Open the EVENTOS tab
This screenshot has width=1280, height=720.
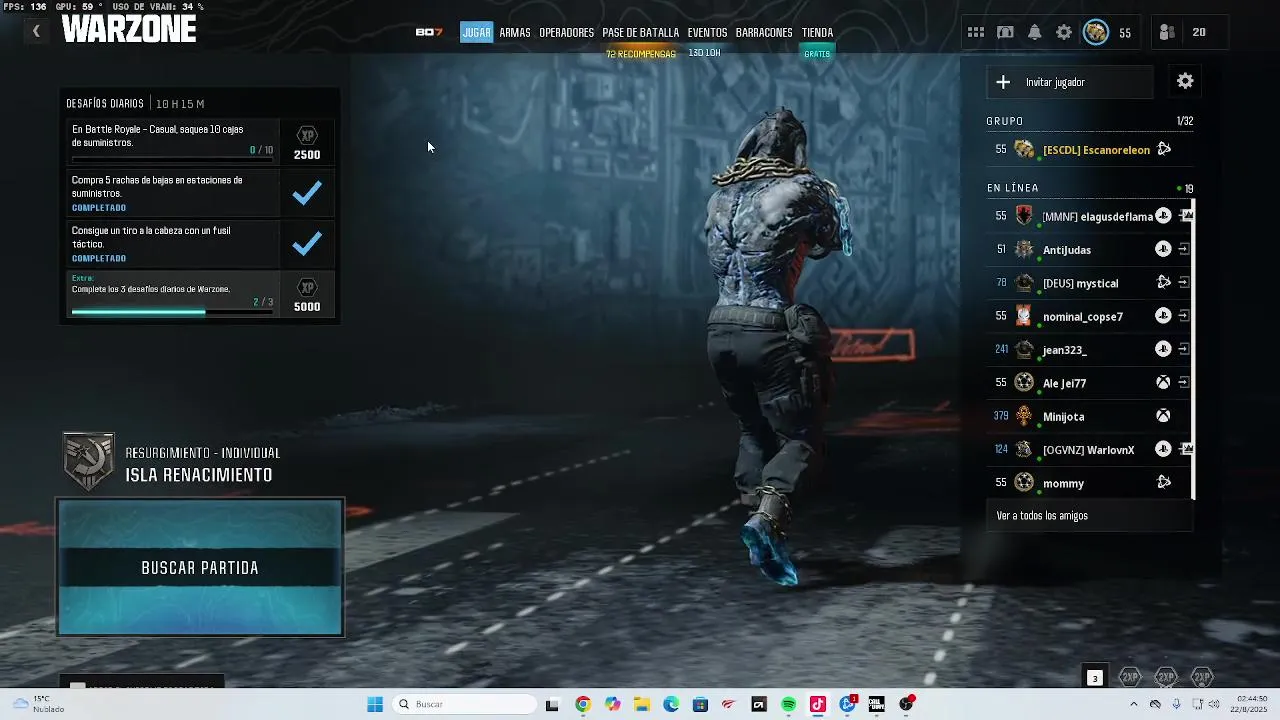coord(707,32)
